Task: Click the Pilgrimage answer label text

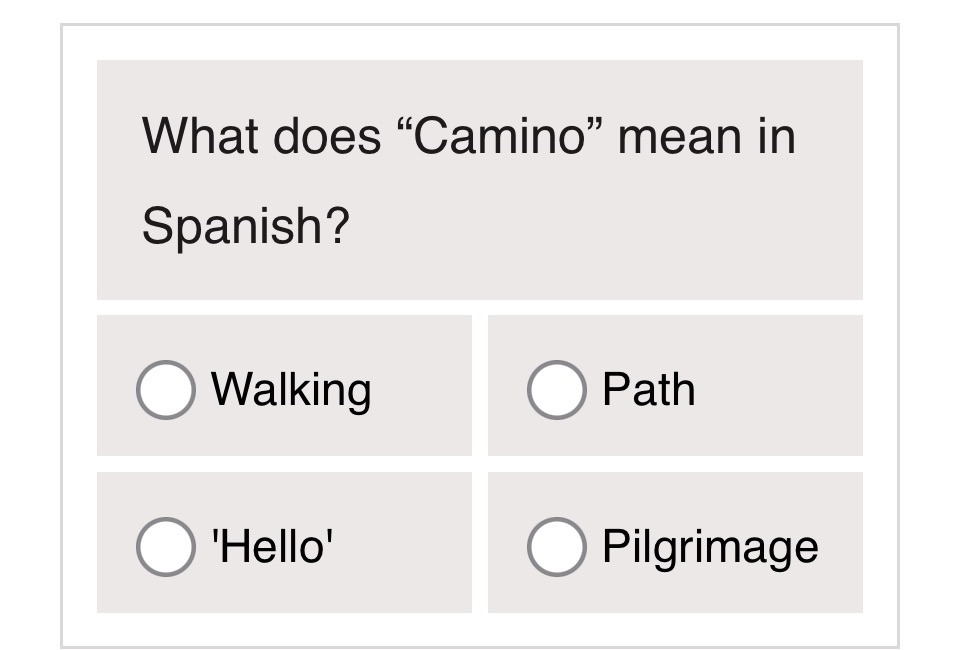Action: click(710, 546)
